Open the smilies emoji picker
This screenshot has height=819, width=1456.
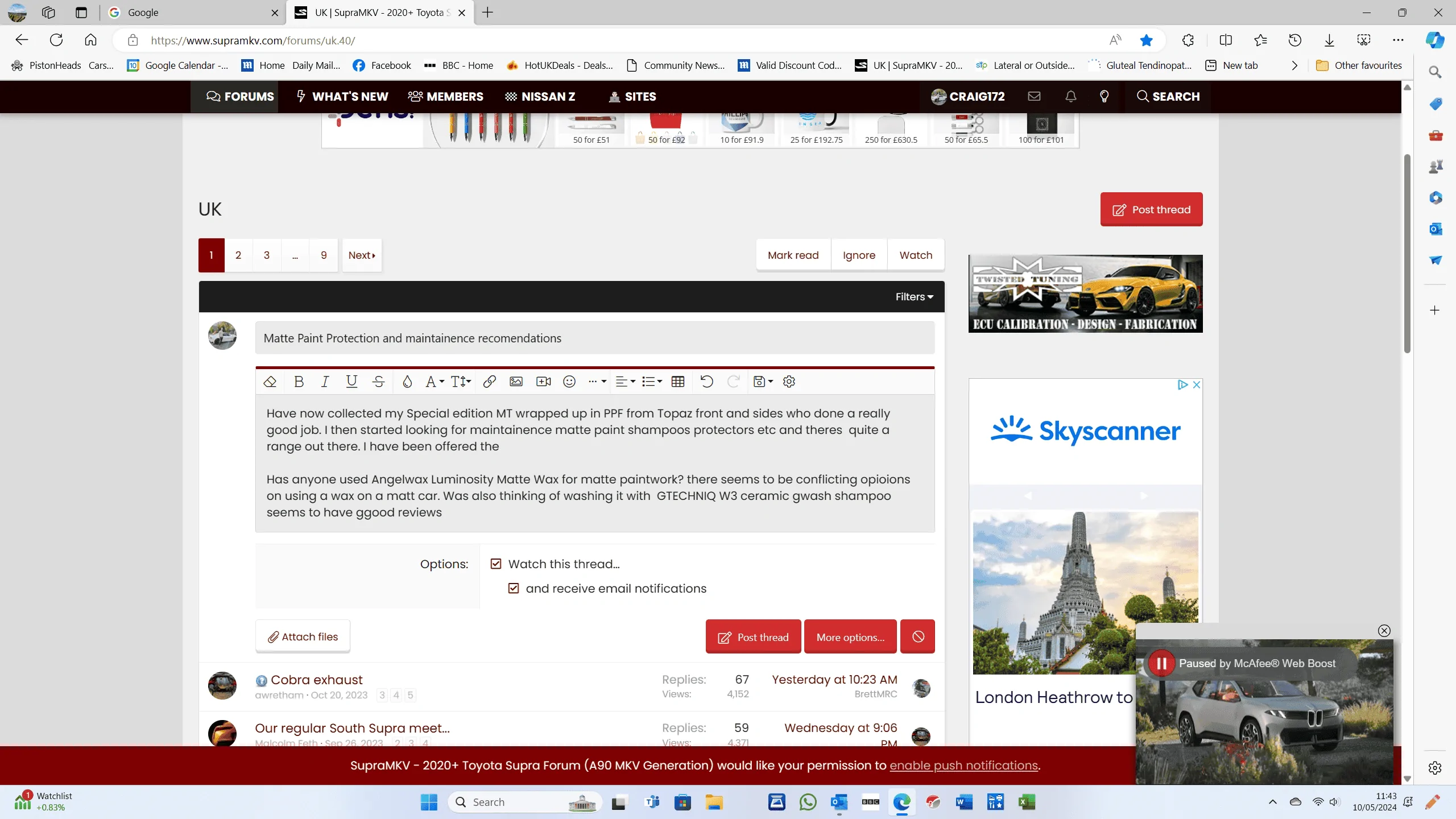569,382
